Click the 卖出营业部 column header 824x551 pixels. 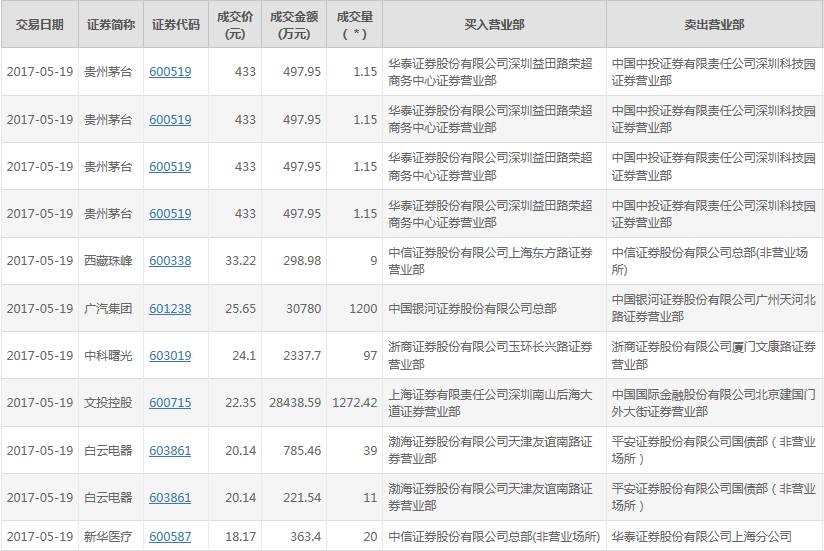coord(714,25)
